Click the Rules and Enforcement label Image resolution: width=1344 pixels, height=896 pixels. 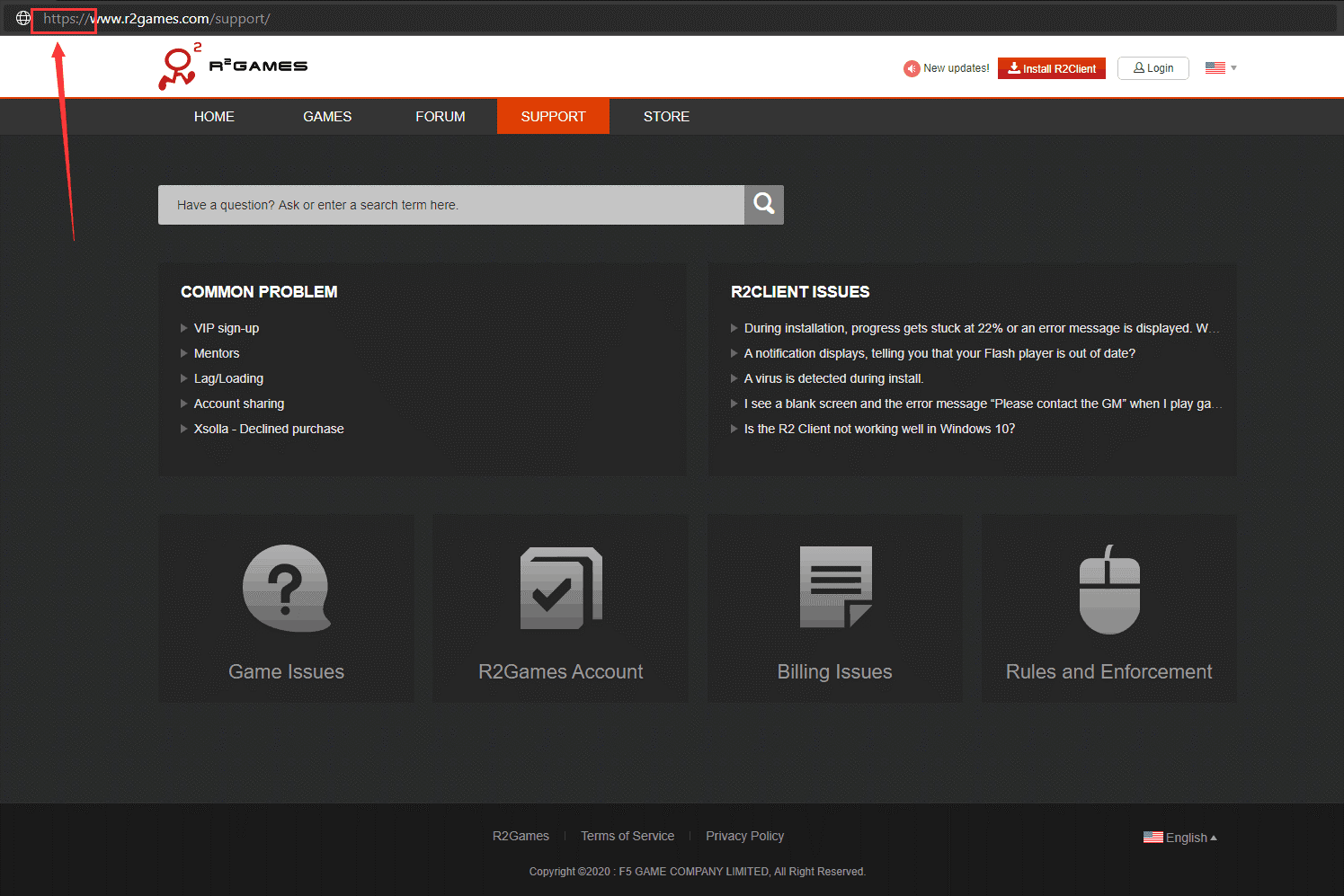pos(1109,671)
